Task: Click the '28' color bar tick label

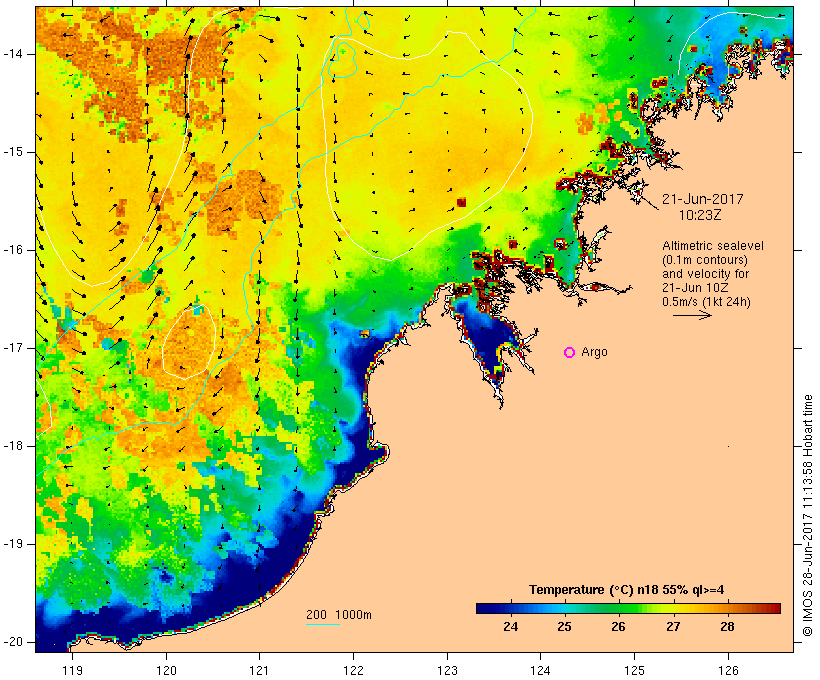Action: coord(727,627)
